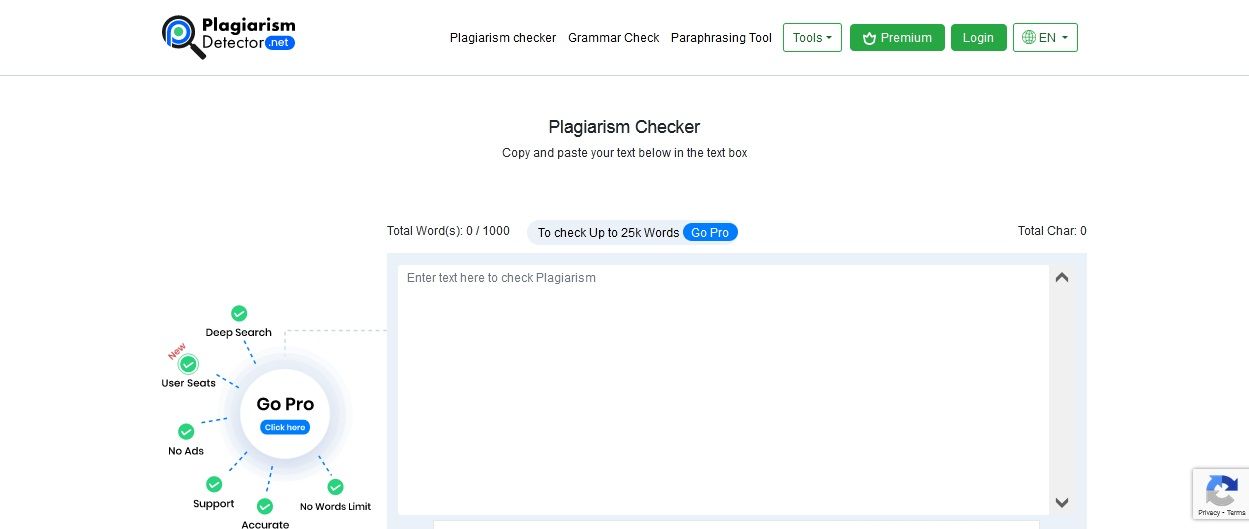Click the globe language icon
Screen dimensions: 1249x529
pos(1028,38)
